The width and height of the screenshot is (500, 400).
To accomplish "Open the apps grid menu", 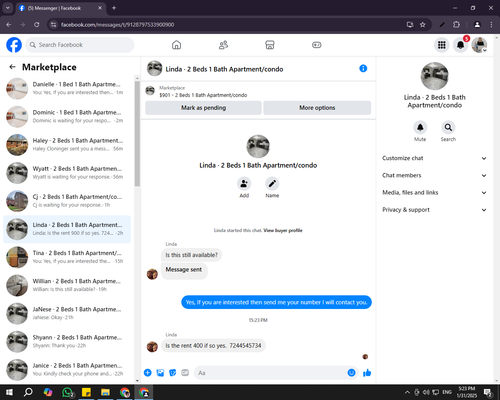I will [442, 45].
